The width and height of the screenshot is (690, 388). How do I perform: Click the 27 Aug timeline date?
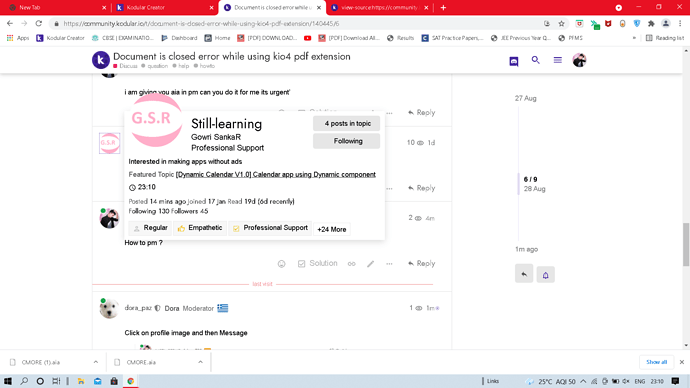(x=525, y=98)
